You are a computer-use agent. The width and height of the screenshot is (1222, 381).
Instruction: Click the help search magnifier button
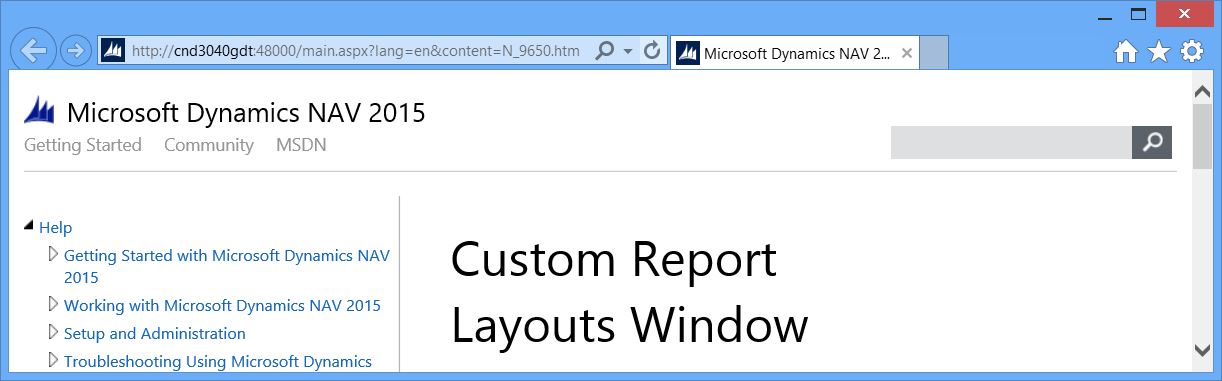(1152, 142)
